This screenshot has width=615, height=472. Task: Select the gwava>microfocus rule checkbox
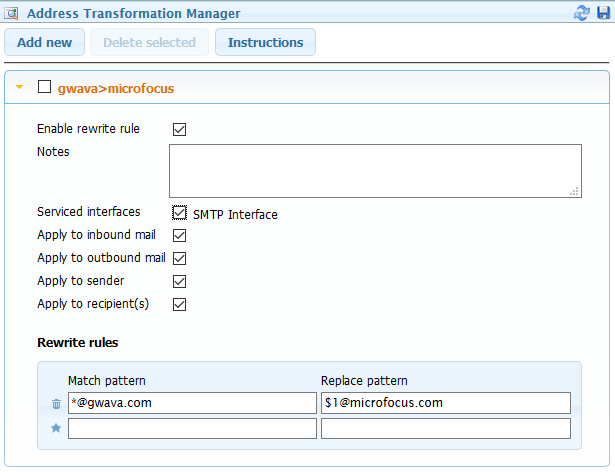44,87
